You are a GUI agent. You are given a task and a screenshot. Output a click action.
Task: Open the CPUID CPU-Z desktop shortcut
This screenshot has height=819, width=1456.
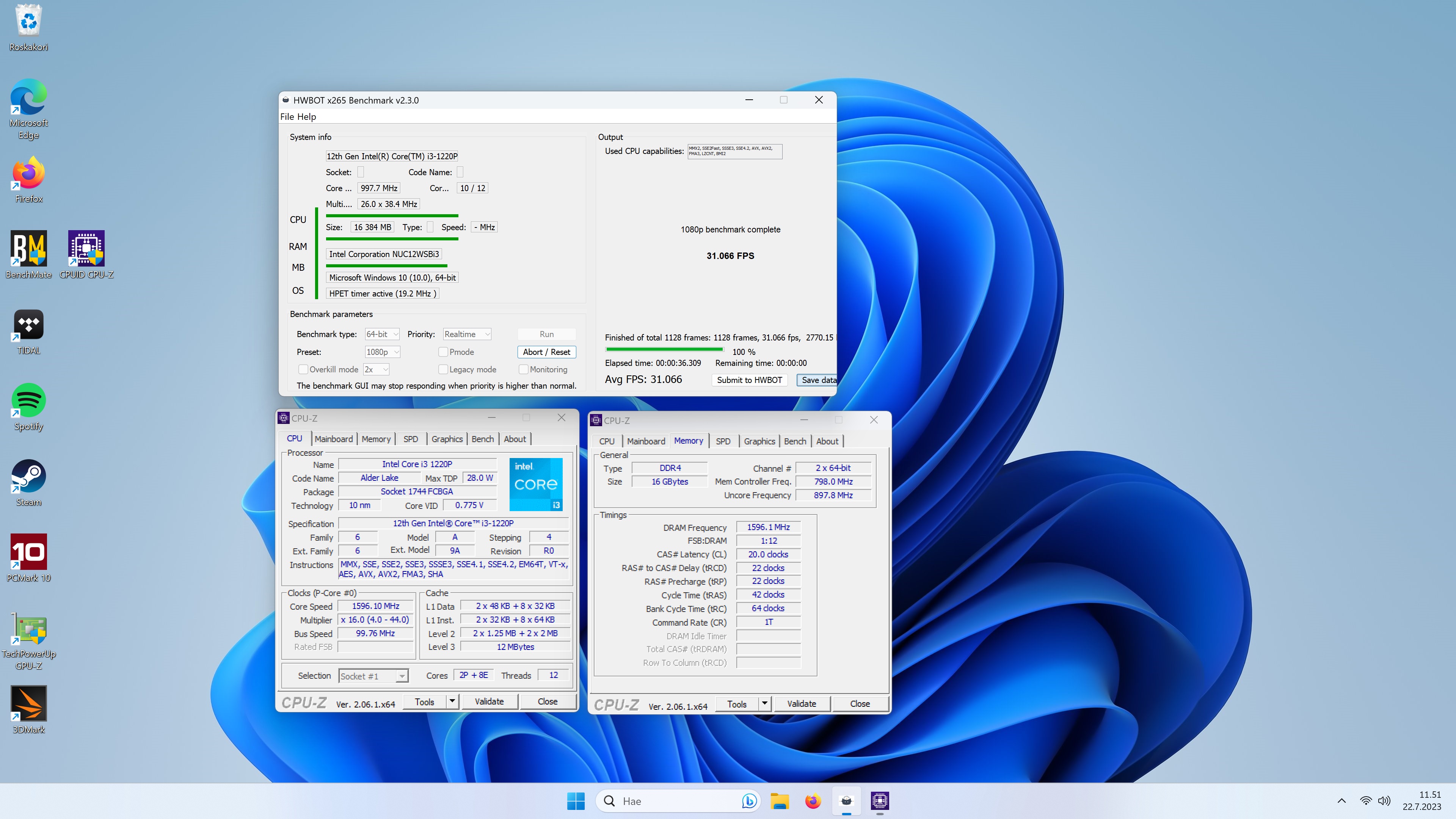tap(86, 255)
